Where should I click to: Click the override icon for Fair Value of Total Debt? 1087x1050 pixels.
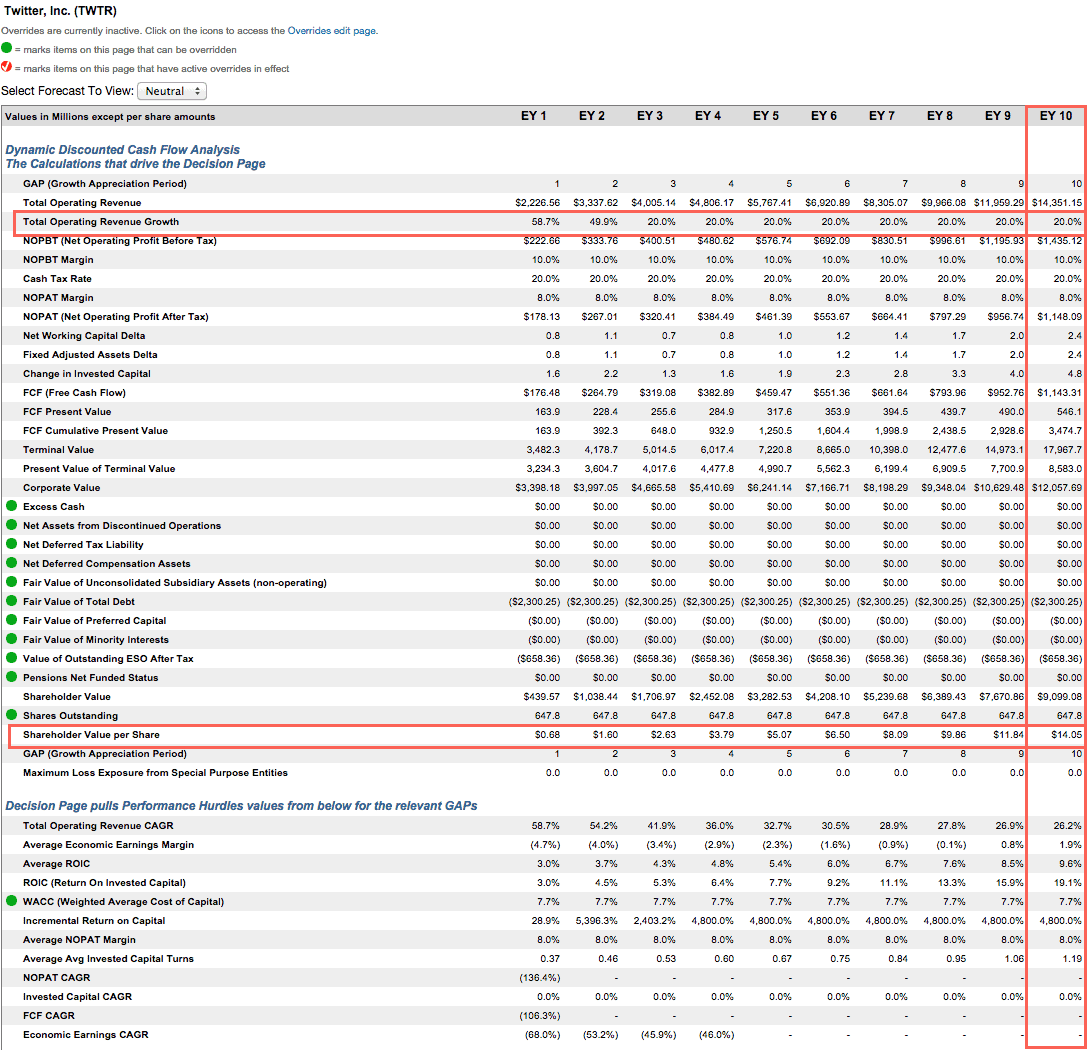point(11,601)
